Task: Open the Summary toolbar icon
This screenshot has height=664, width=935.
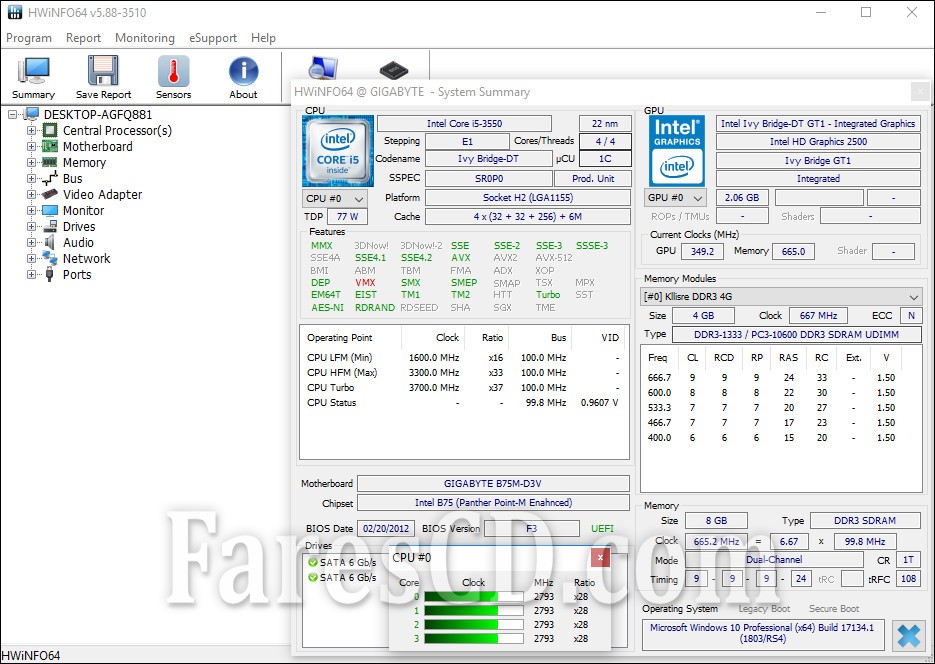Action: coord(33,77)
